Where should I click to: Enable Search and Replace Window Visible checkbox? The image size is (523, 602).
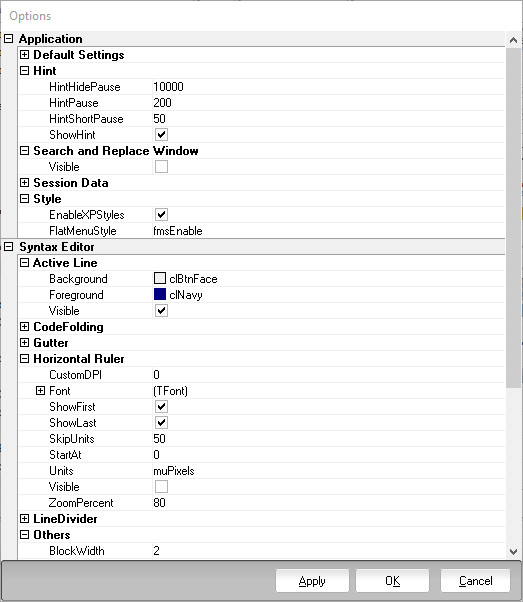click(161, 167)
